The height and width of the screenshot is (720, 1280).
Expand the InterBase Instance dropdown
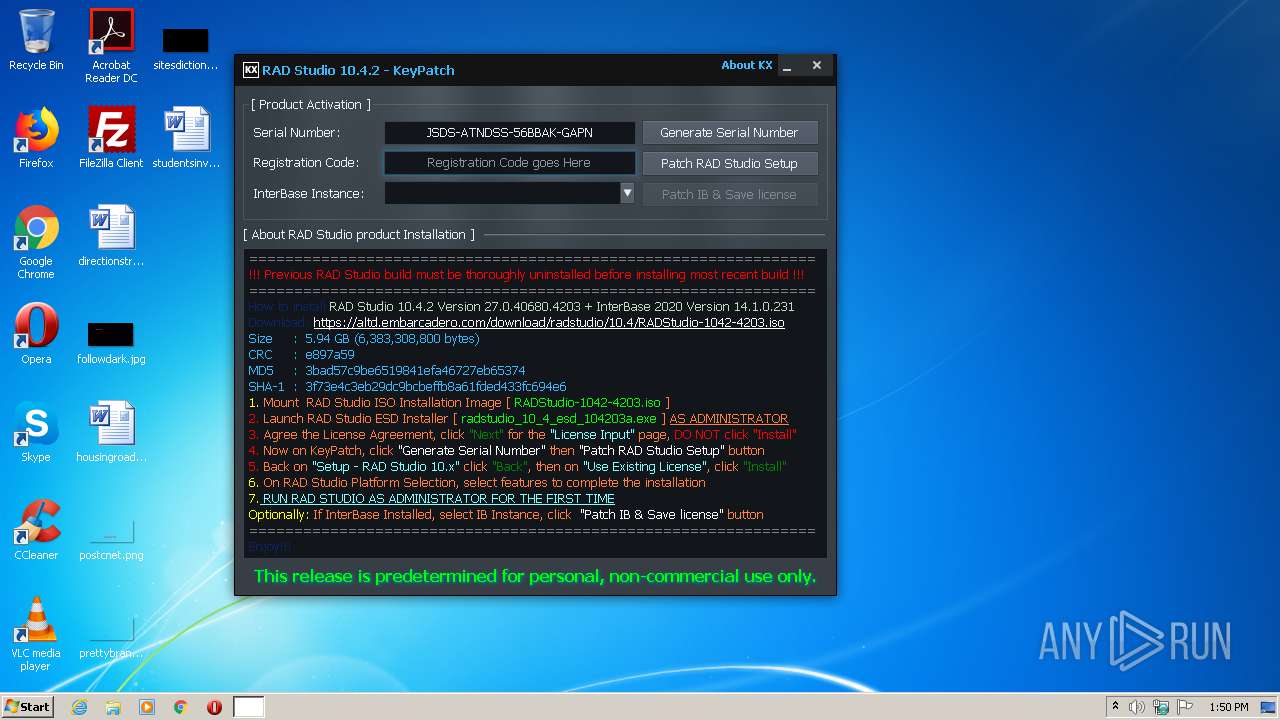pos(627,193)
